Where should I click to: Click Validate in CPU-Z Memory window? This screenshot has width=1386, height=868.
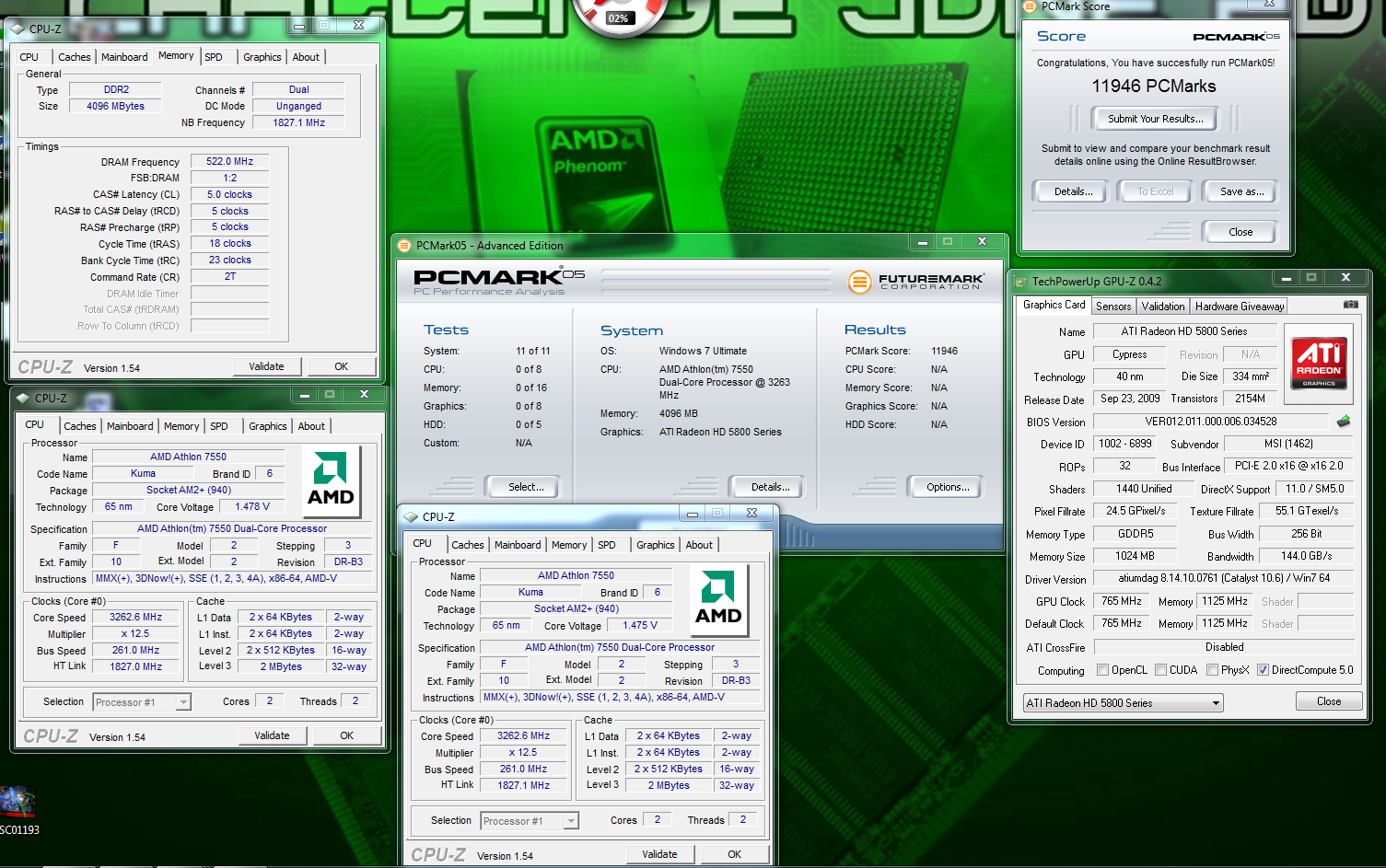(x=266, y=366)
